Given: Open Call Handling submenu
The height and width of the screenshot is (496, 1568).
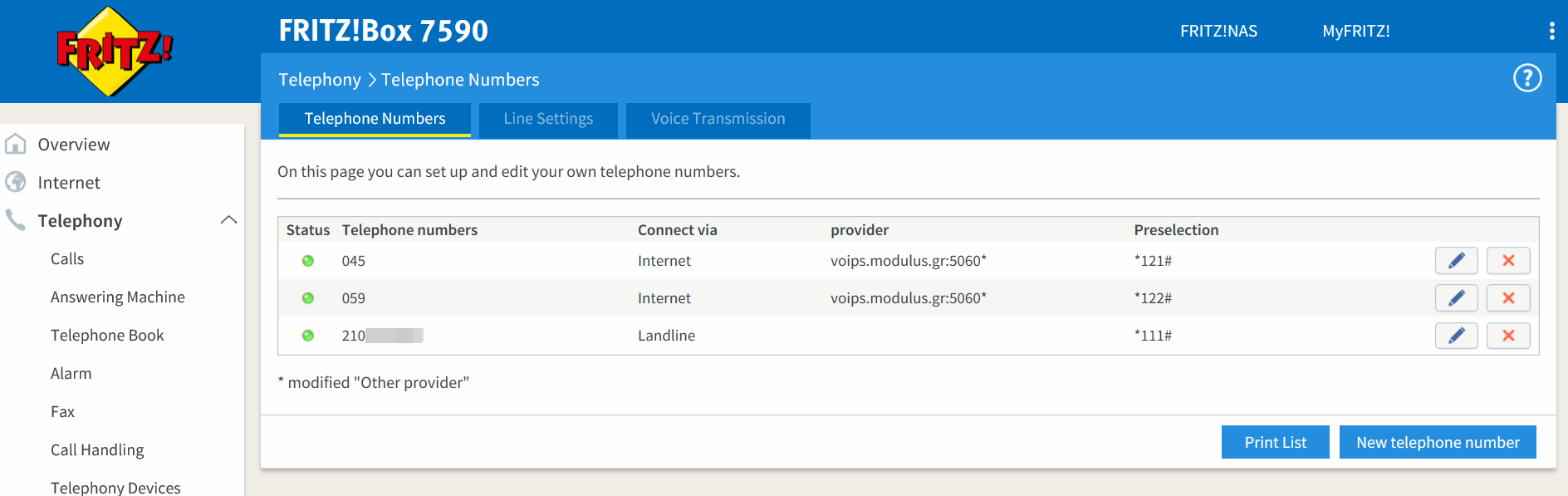Looking at the screenshot, I should tap(97, 450).
